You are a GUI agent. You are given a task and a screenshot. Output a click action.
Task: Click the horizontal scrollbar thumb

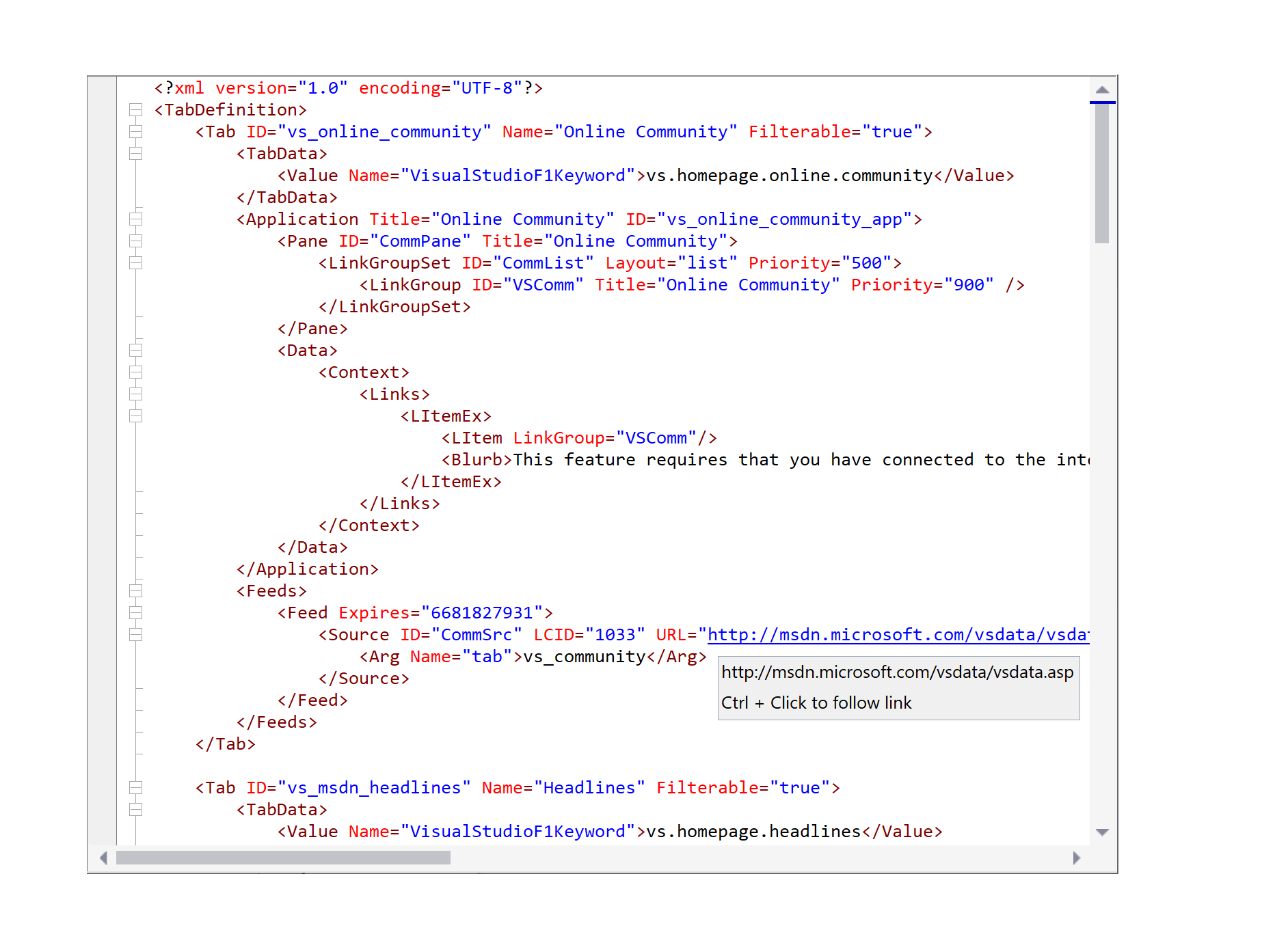tap(284, 857)
